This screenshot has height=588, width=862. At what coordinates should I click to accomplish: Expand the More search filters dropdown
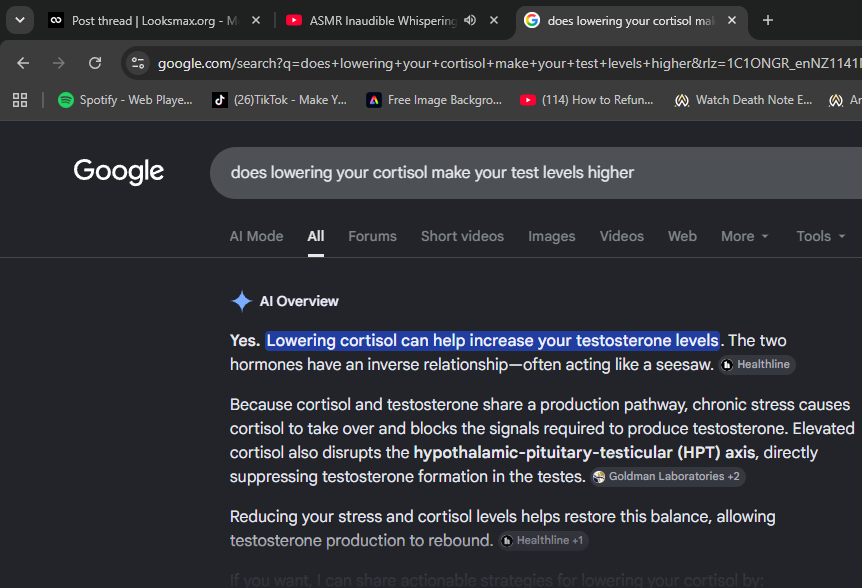(x=744, y=236)
